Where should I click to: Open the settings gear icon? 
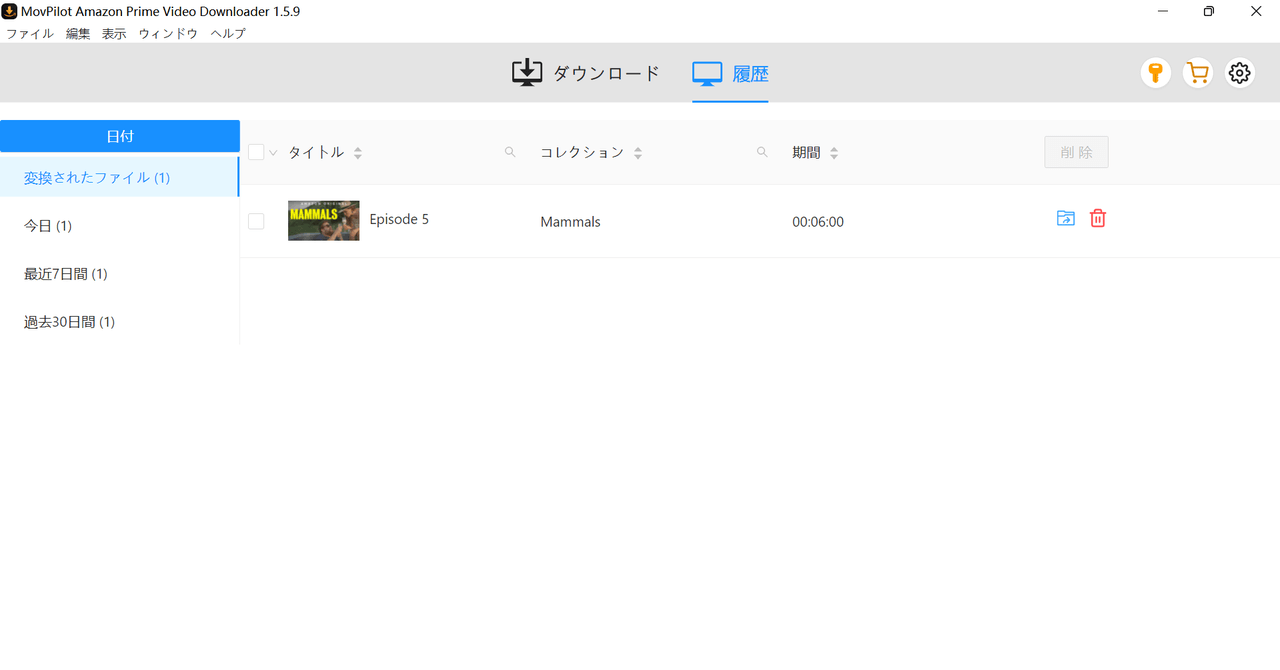[1240, 73]
